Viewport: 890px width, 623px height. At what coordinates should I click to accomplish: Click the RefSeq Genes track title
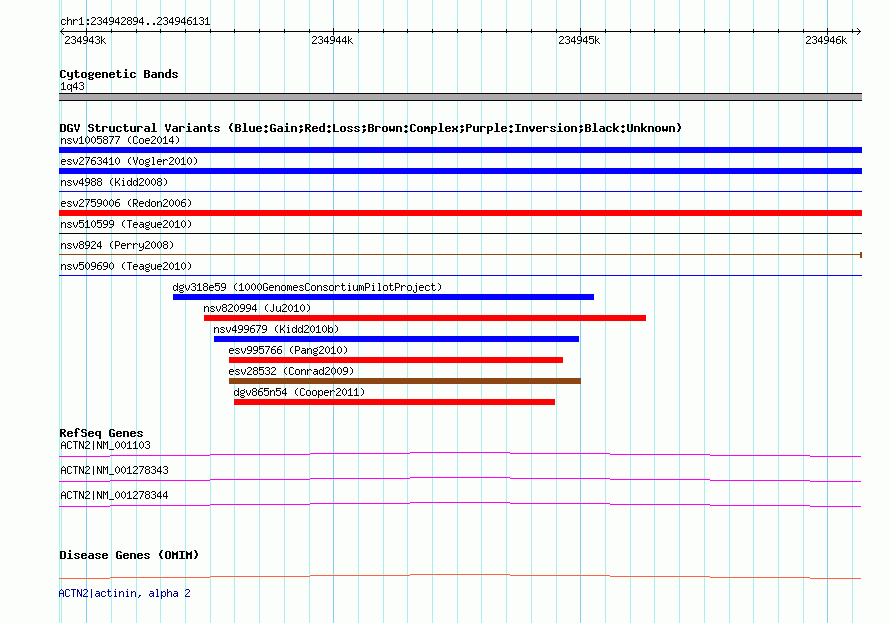(101, 433)
